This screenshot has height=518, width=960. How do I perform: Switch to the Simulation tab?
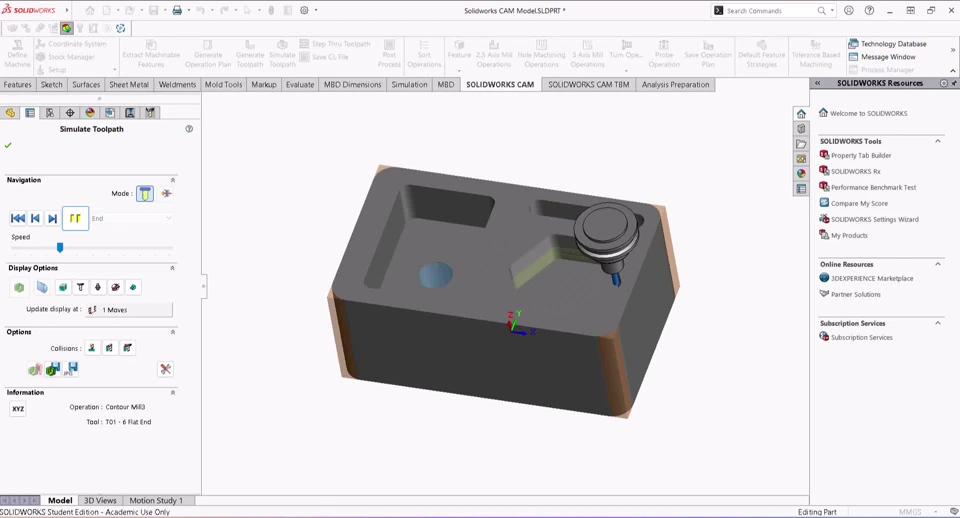[x=410, y=84]
